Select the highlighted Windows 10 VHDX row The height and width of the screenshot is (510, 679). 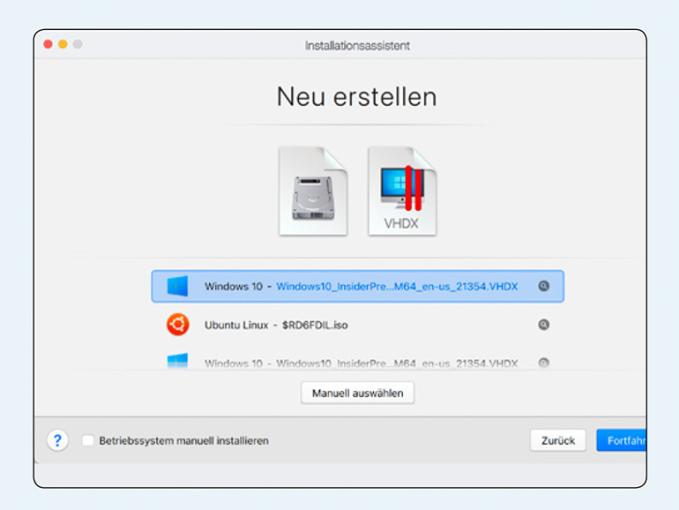point(358,286)
